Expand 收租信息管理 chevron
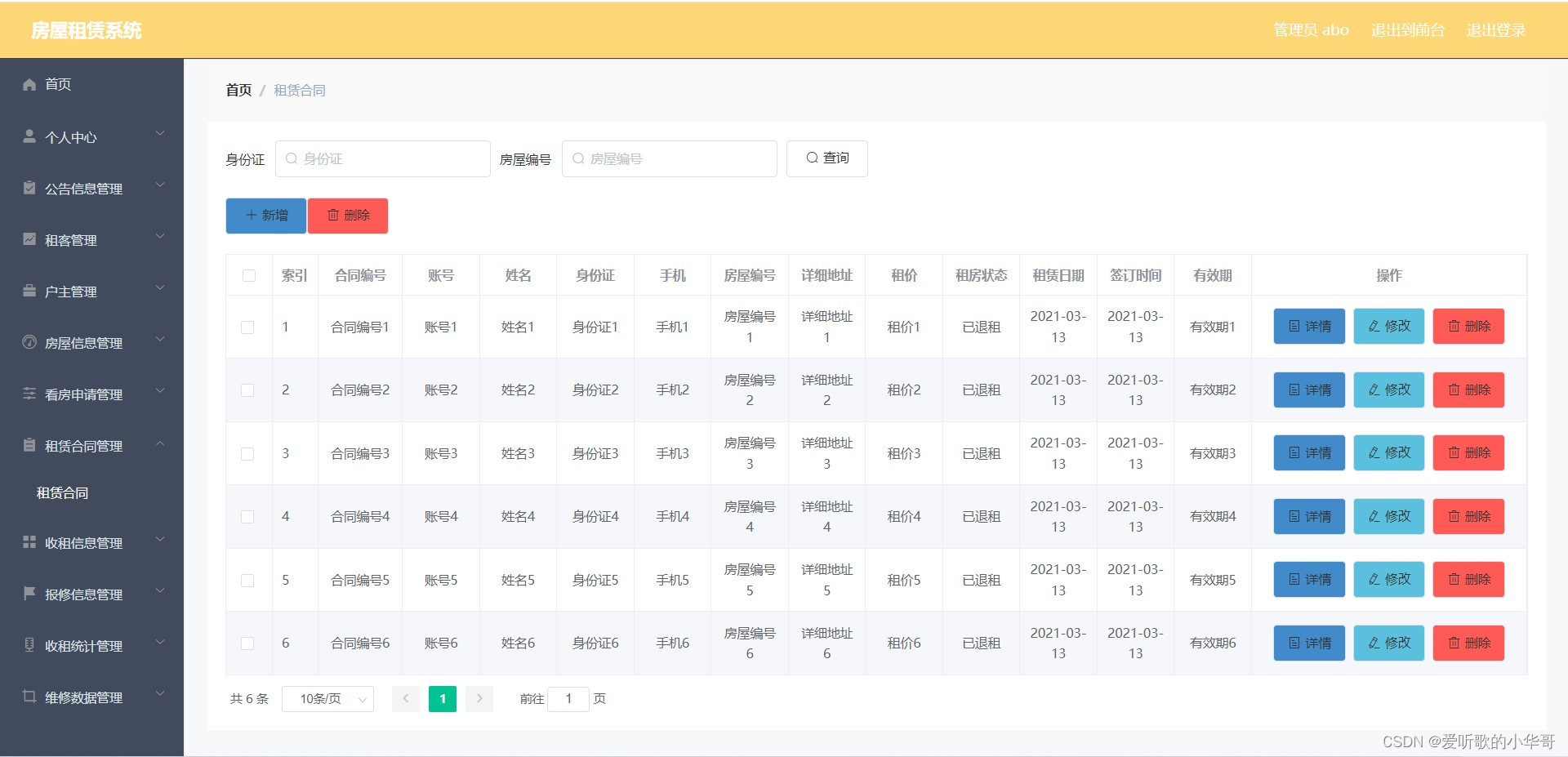The height and width of the screenshot is (757, 1568). (160, 540)
